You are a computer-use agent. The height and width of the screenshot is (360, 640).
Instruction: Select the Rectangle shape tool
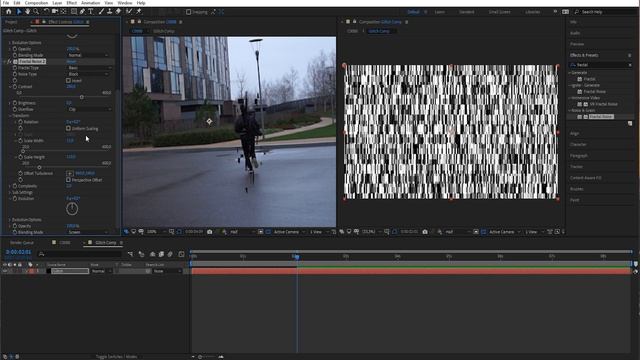[x=74, y=11]
